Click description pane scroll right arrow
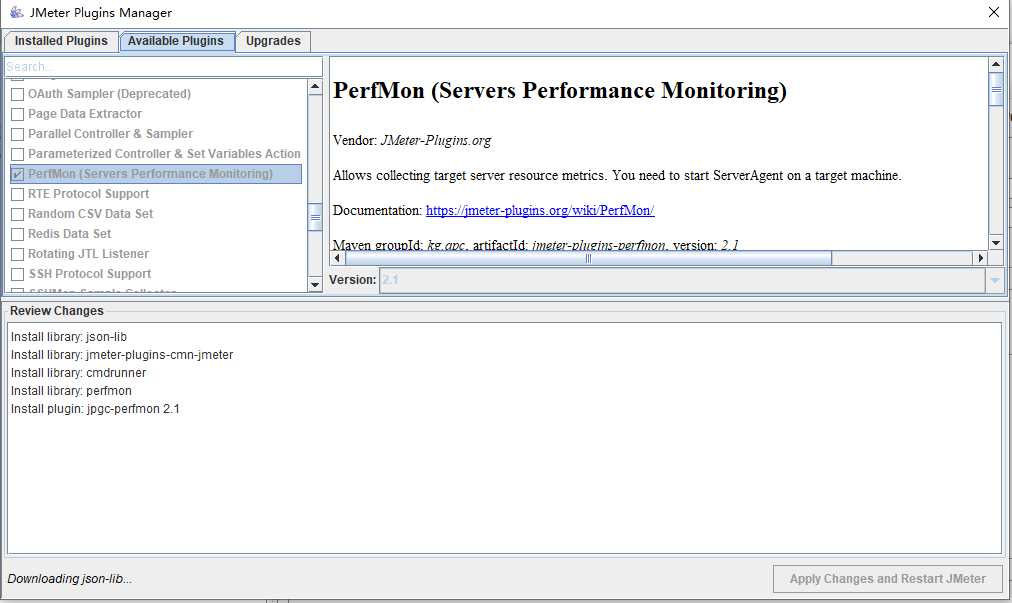Viewport: 1012px width, 603px height. 980,258
